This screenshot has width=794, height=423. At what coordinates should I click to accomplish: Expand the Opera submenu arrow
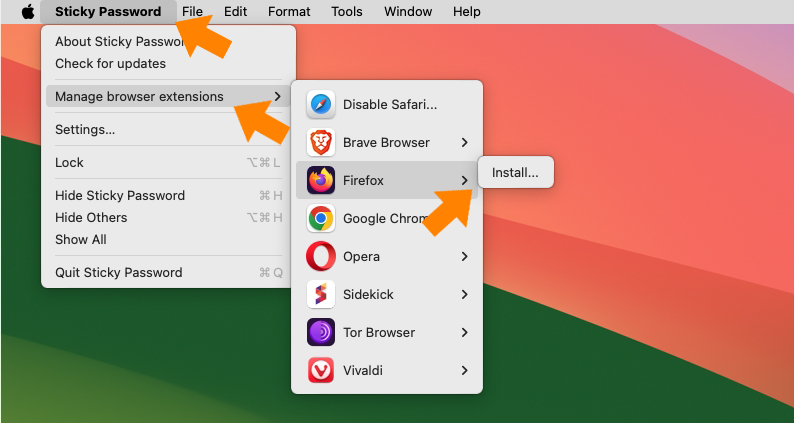pos(464,256)
